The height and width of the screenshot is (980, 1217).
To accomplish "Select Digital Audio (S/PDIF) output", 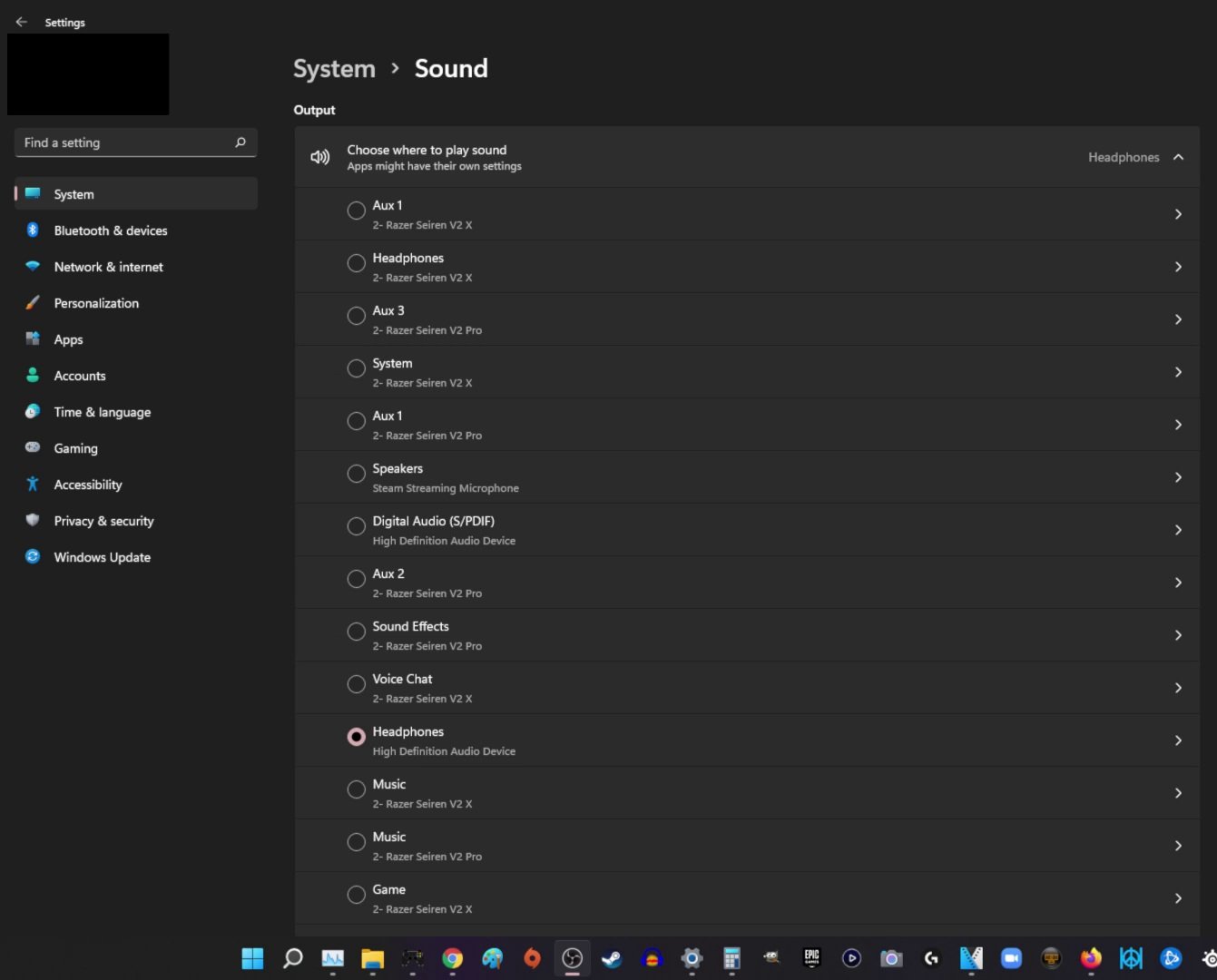I will pos(357,526).
